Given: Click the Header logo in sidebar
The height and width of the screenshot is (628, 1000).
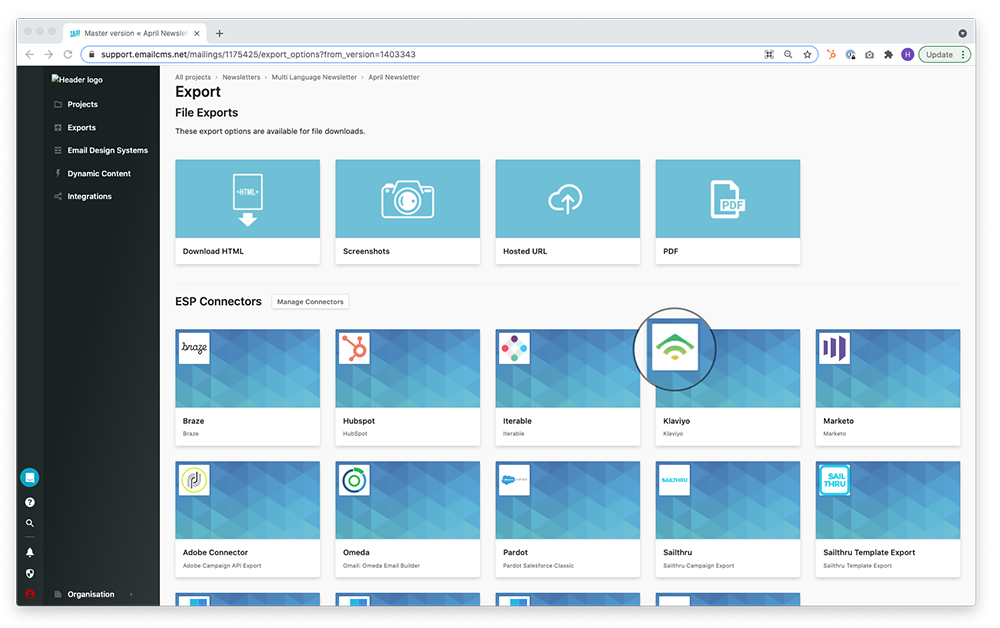Looking at the screenshot, I should [77, 80].
